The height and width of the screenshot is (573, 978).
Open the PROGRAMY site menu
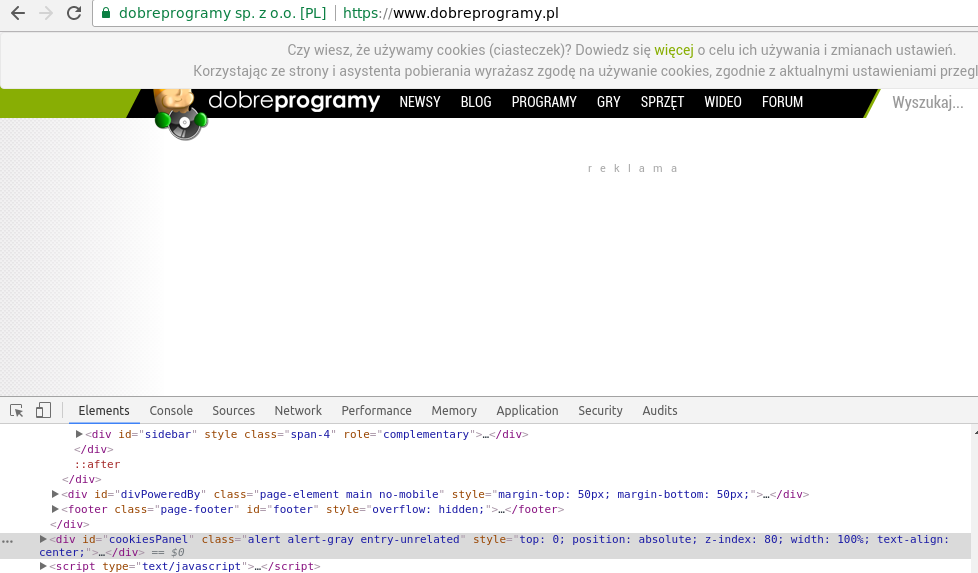(x=544, y=102)
